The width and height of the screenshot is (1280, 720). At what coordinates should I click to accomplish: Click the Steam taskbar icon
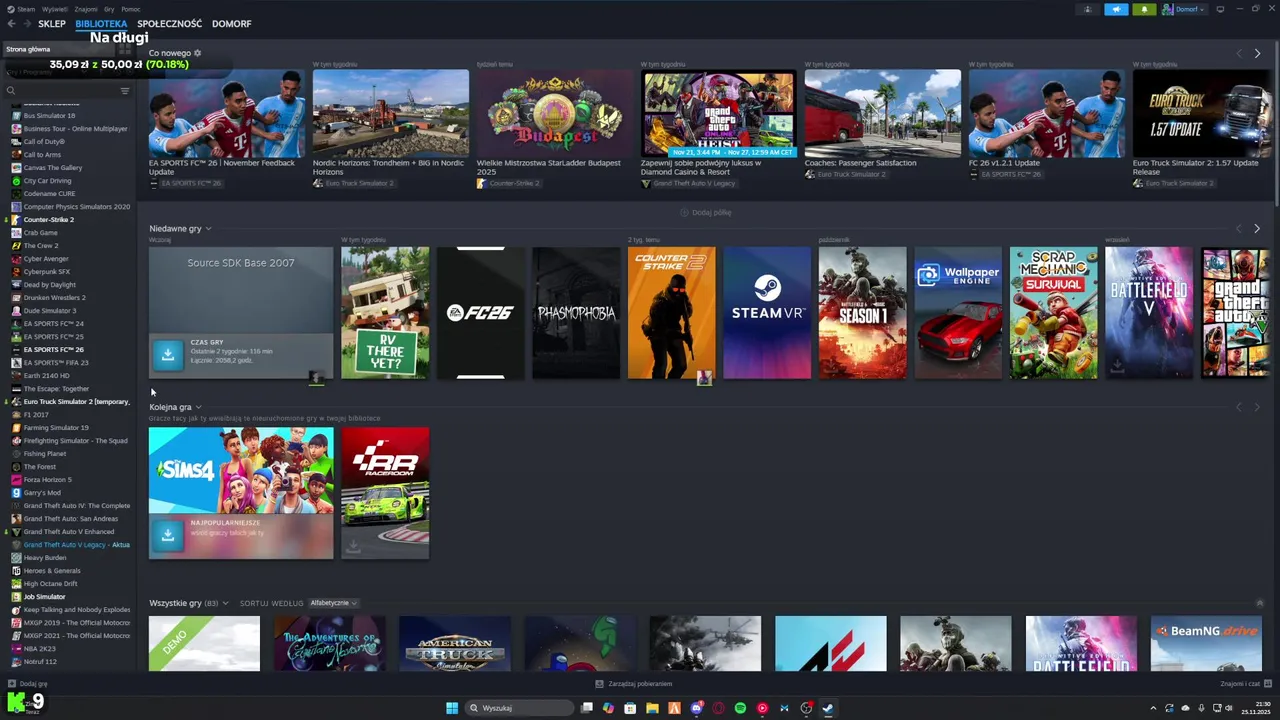tap(828, 708)
